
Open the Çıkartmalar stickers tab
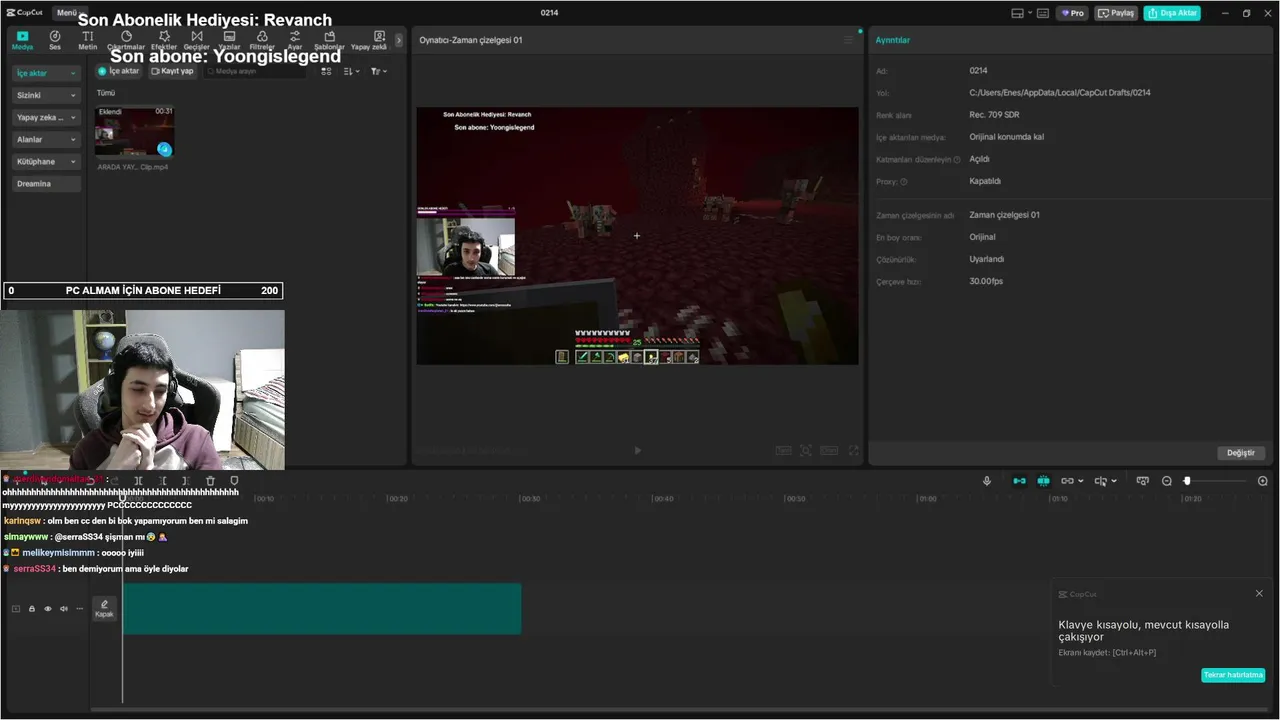click(126, 40)
